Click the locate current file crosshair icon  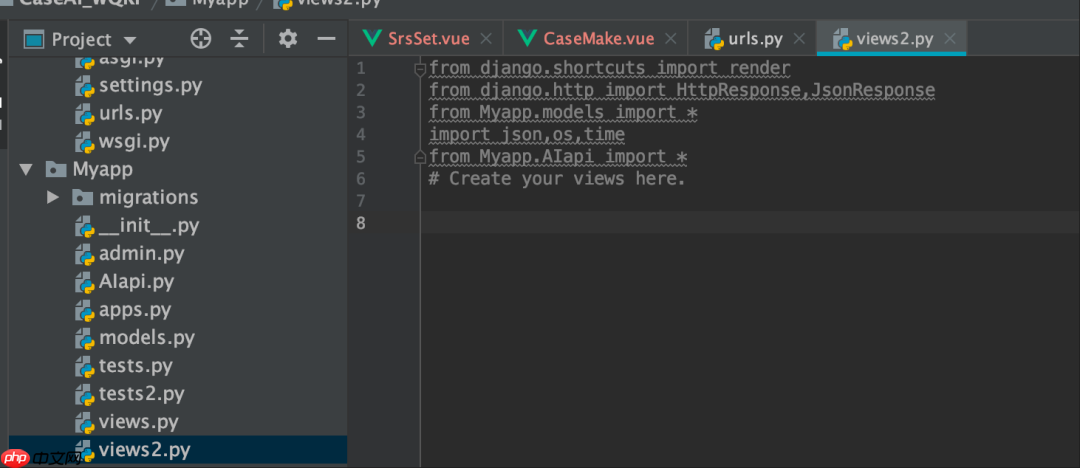pos(201,39)
